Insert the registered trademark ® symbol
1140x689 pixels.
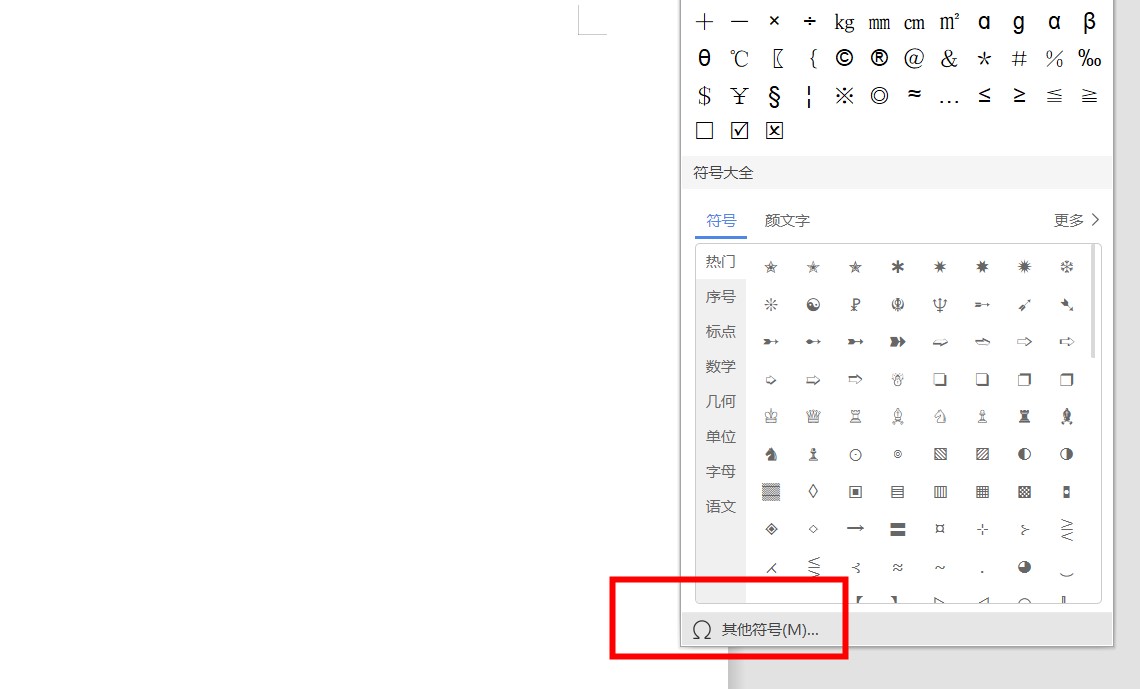pos(879,59)
